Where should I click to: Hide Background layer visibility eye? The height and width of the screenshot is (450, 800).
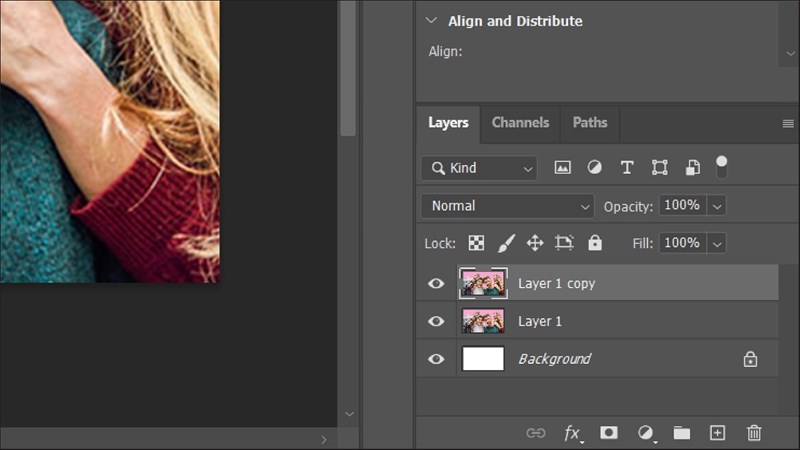tap(436, 359)
